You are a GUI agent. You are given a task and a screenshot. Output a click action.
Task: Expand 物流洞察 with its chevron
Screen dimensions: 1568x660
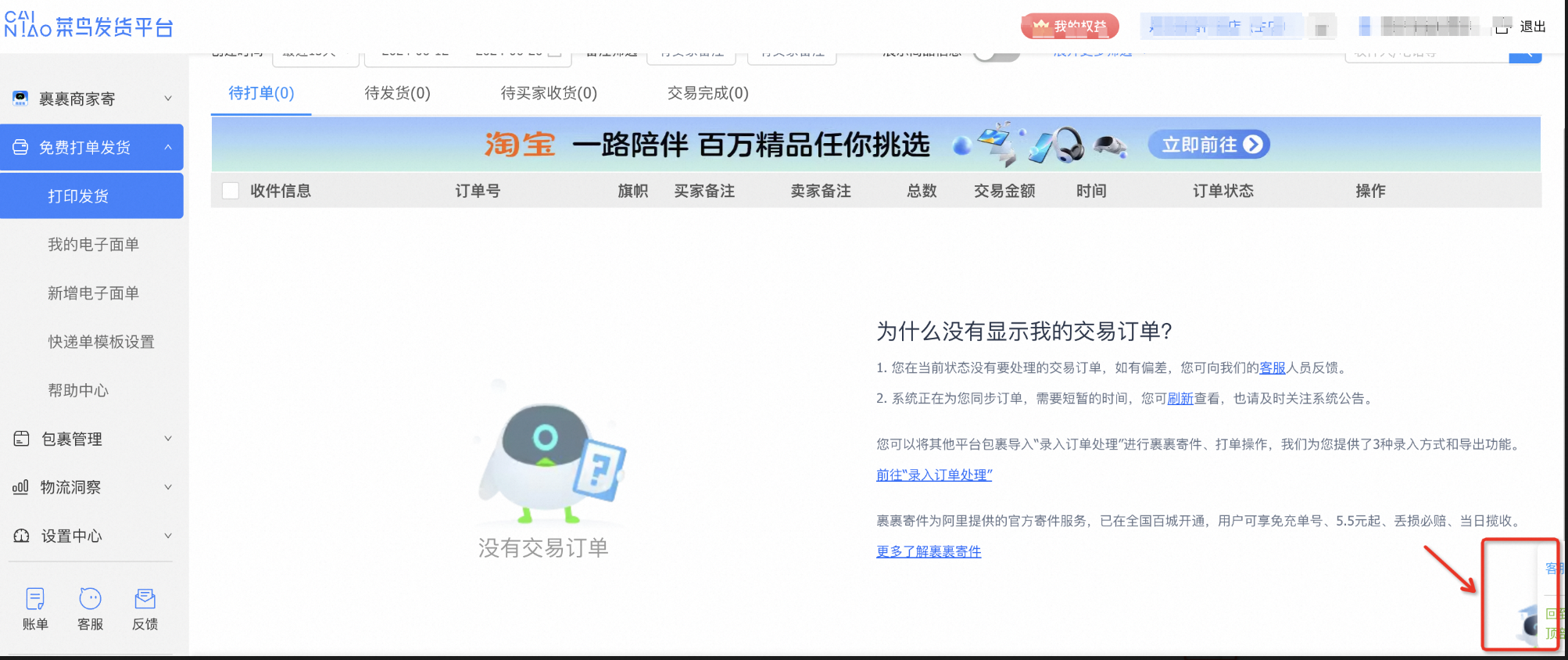[168, 487]
